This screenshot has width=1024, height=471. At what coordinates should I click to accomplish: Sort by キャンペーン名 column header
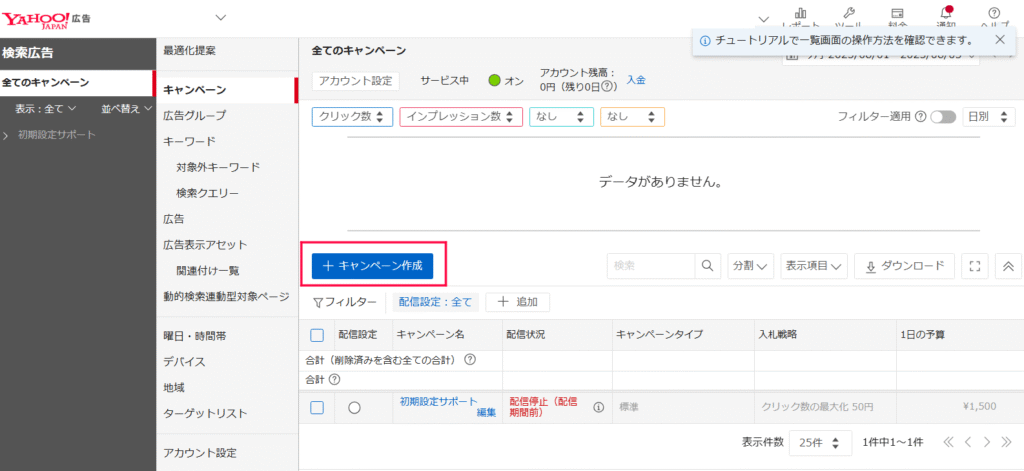pos(430,335)
